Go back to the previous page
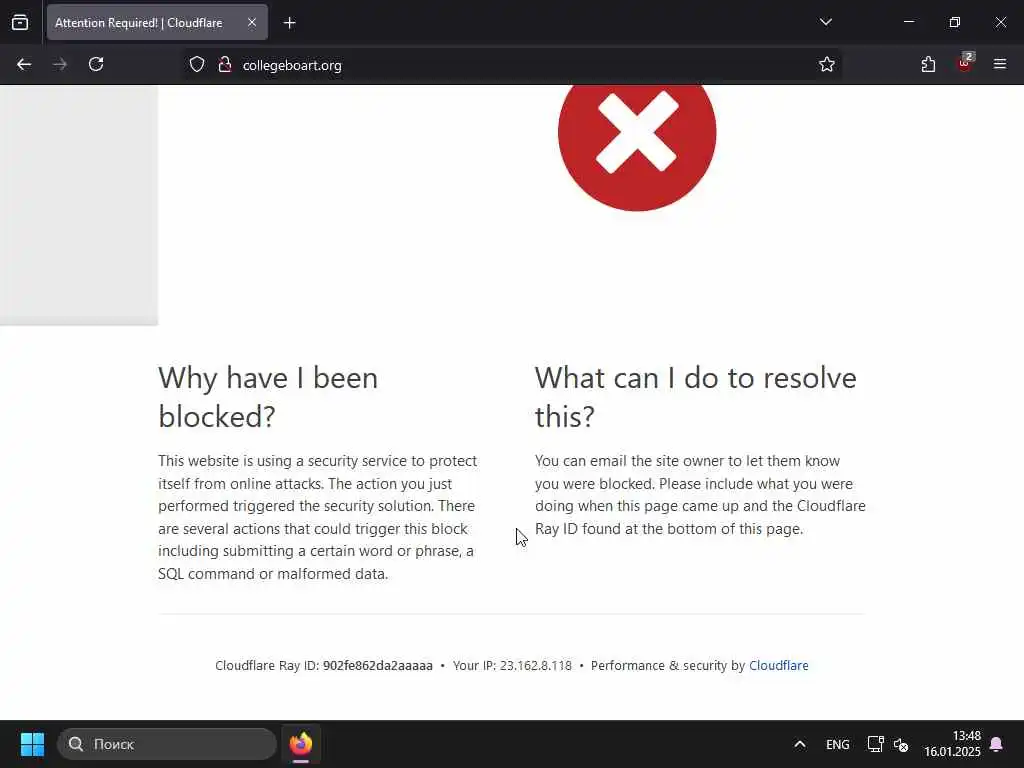Screen dimensions: 1024x768 pyautogui.click(x=24, y=65)
